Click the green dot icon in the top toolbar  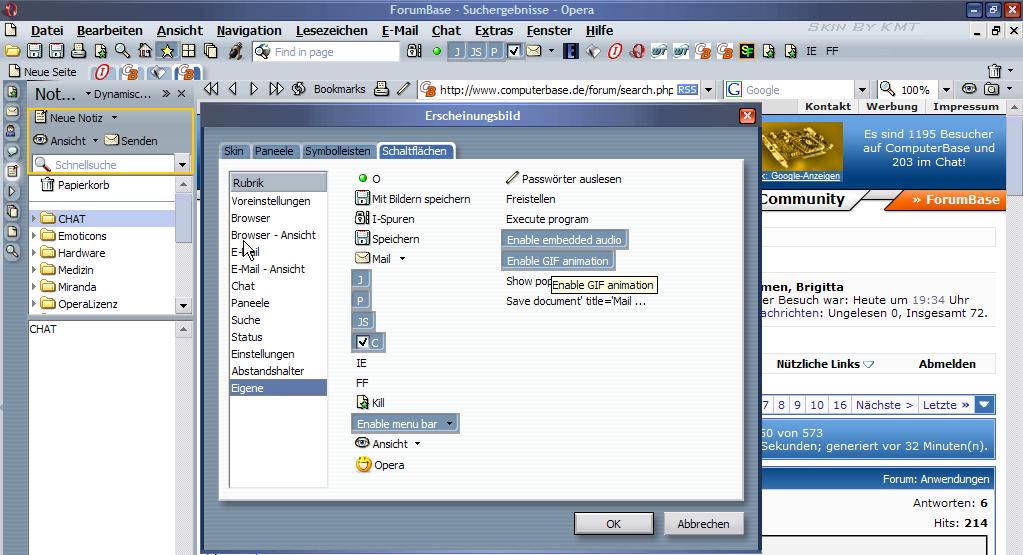click(436, 51)
